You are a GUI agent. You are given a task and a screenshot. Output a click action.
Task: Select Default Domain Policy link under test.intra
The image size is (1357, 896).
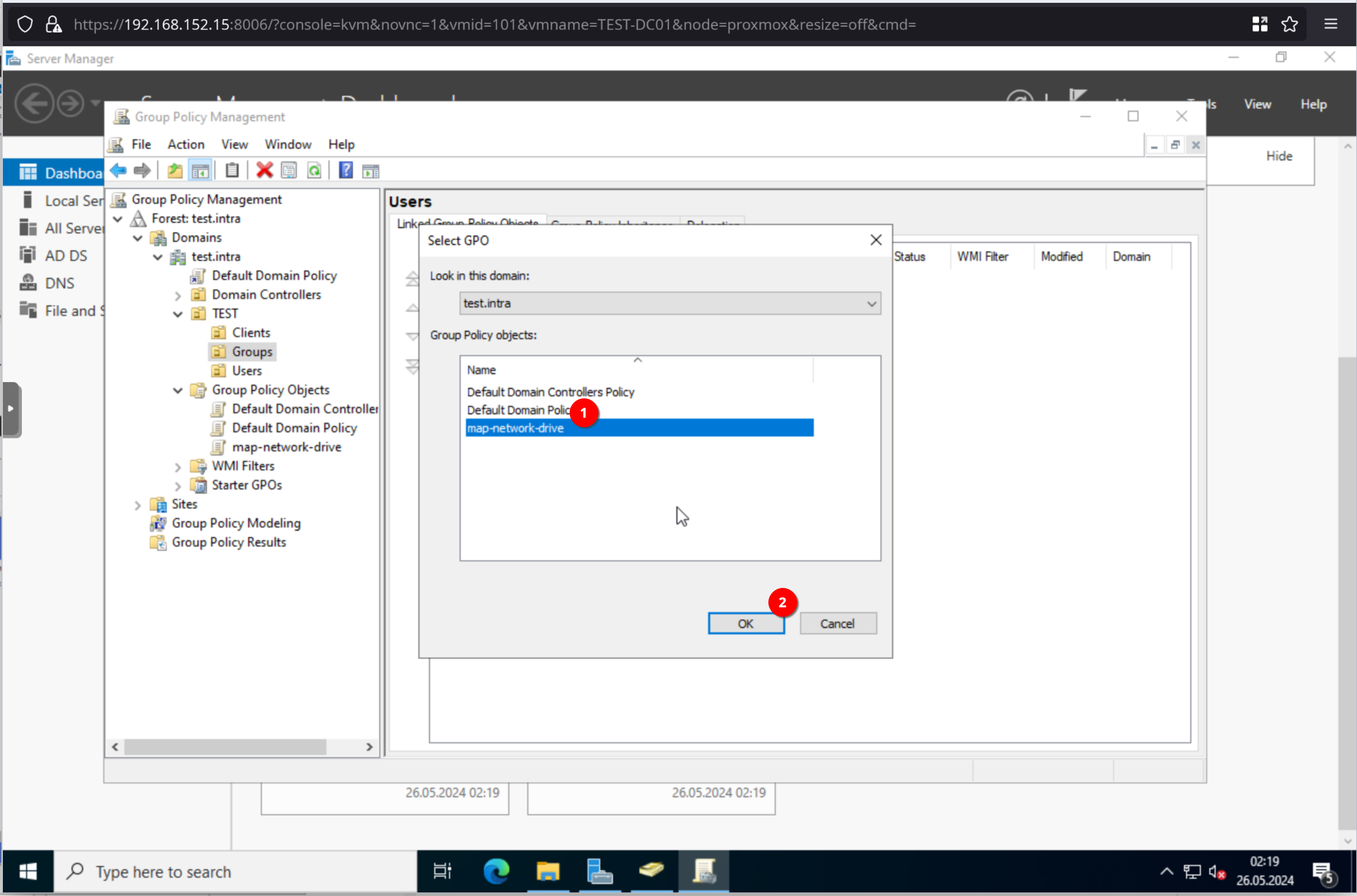tap(274, 275)
